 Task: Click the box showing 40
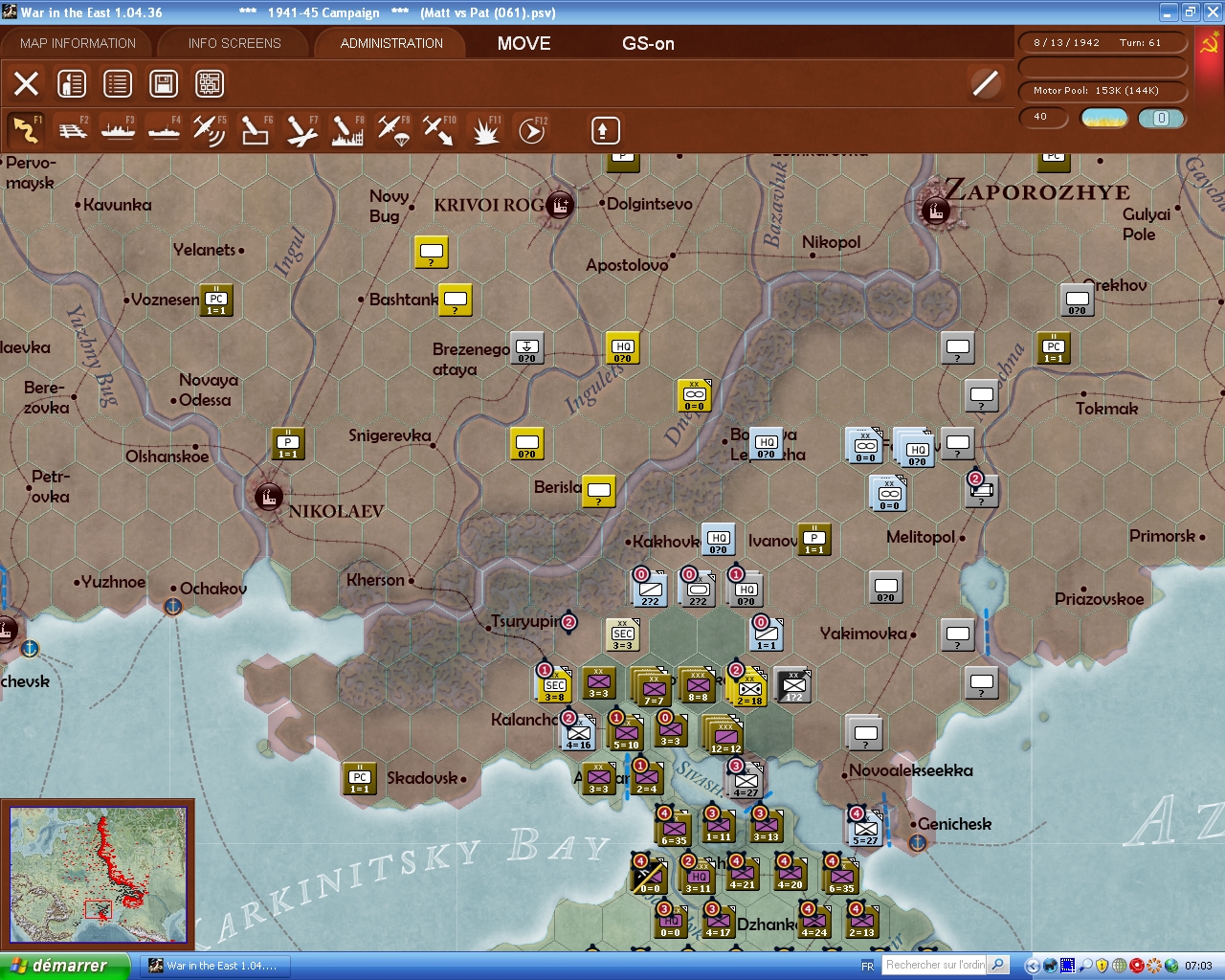click(1044, 118)
